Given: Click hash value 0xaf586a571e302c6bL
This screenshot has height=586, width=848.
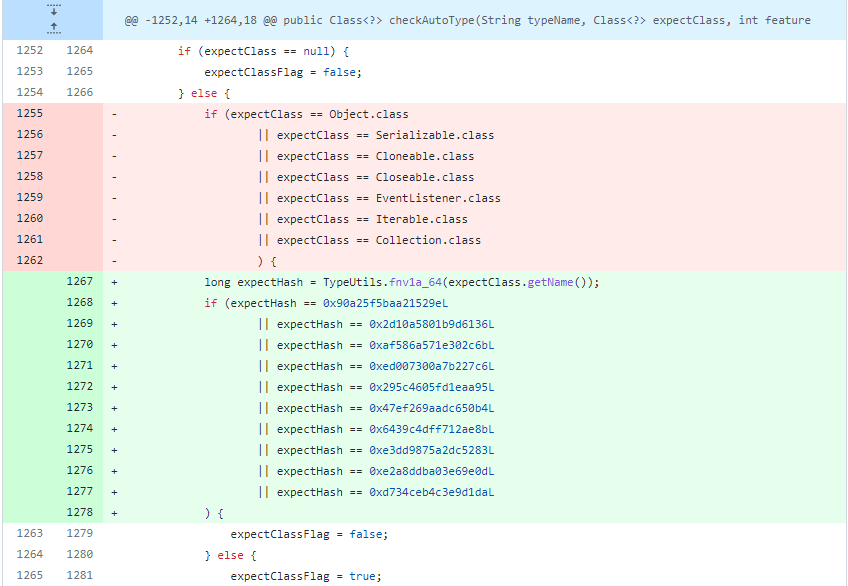Looking at the screenshot, I should 432,345.
